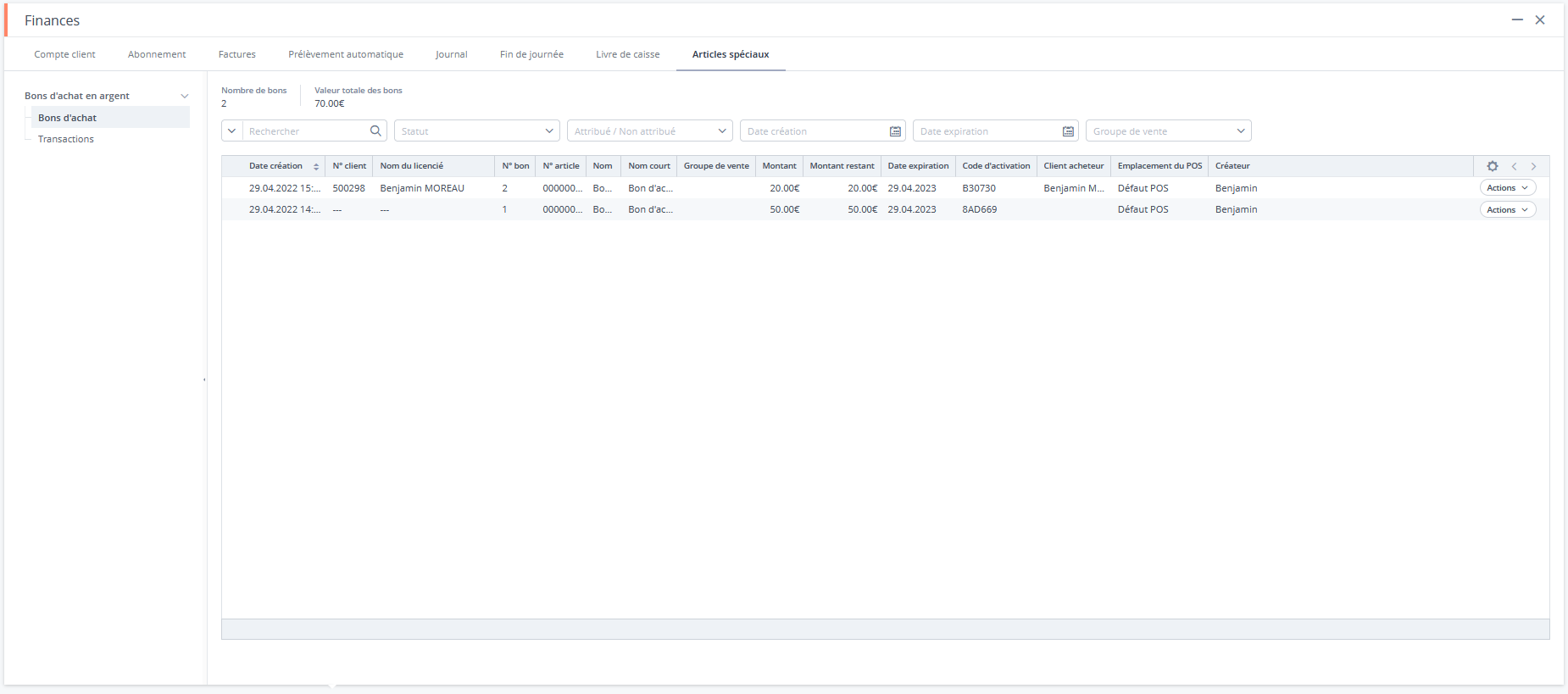Open Actions menu for Benjamin MOREAU row
1568x694 pixels.
(1507, 188)
